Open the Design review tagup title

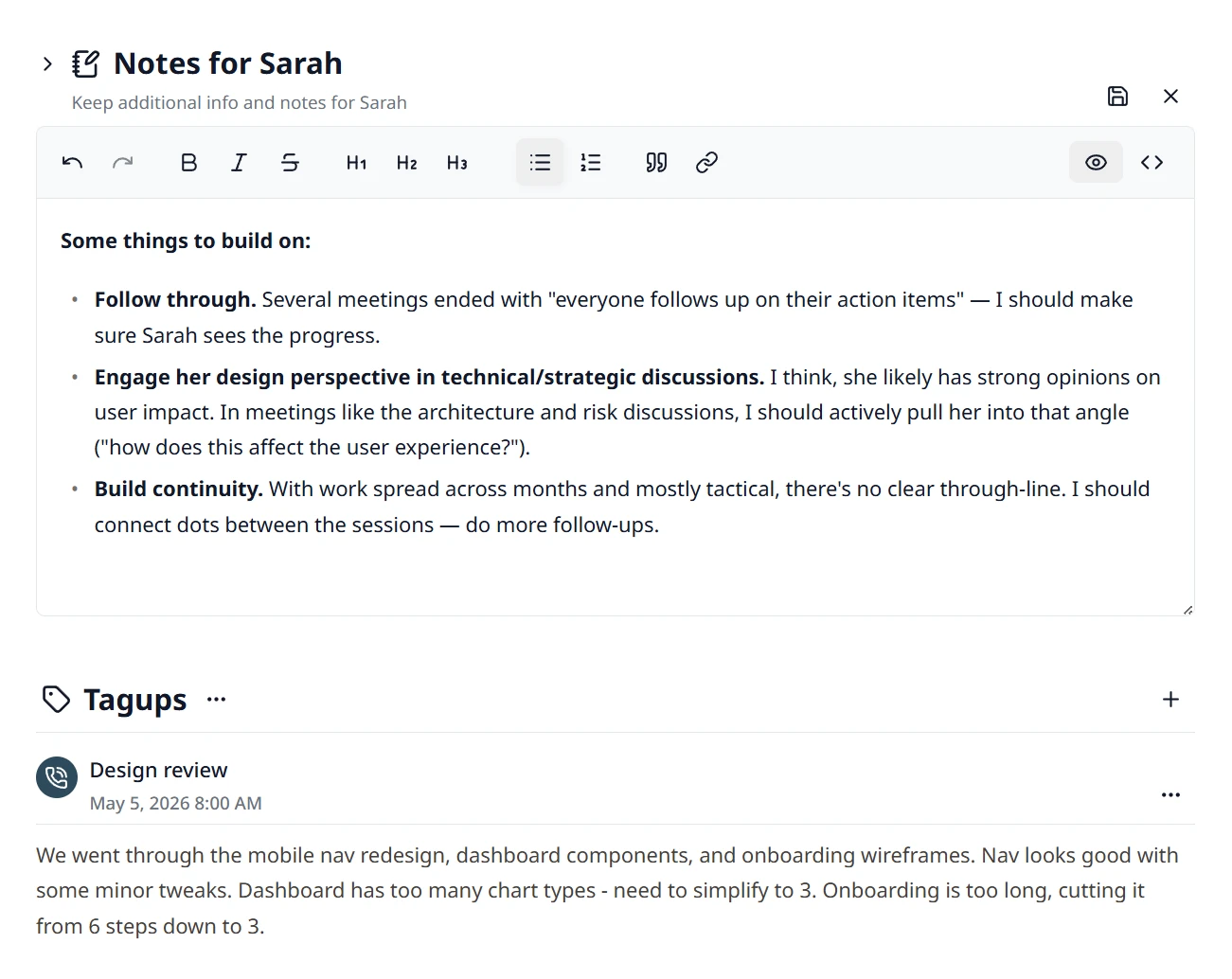pyautogui.click(x=159, y=771)
